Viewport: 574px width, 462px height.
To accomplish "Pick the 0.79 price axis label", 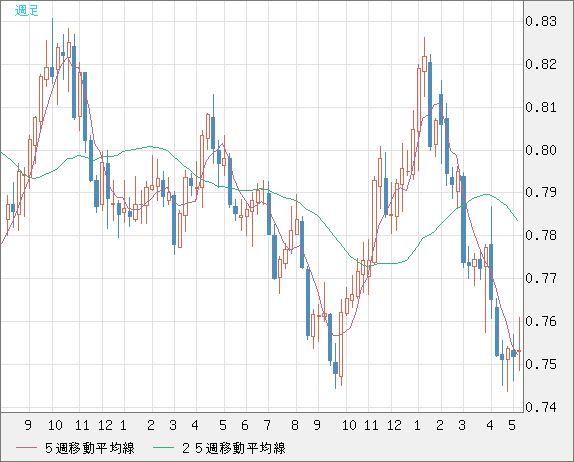I will point(541,192).
